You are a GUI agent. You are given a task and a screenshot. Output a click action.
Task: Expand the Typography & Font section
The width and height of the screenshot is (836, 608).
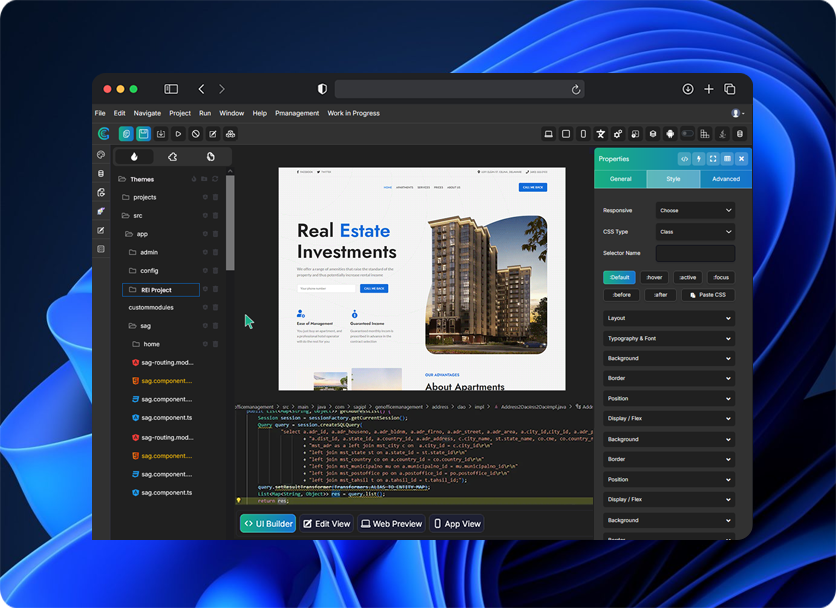coord(669,339)
